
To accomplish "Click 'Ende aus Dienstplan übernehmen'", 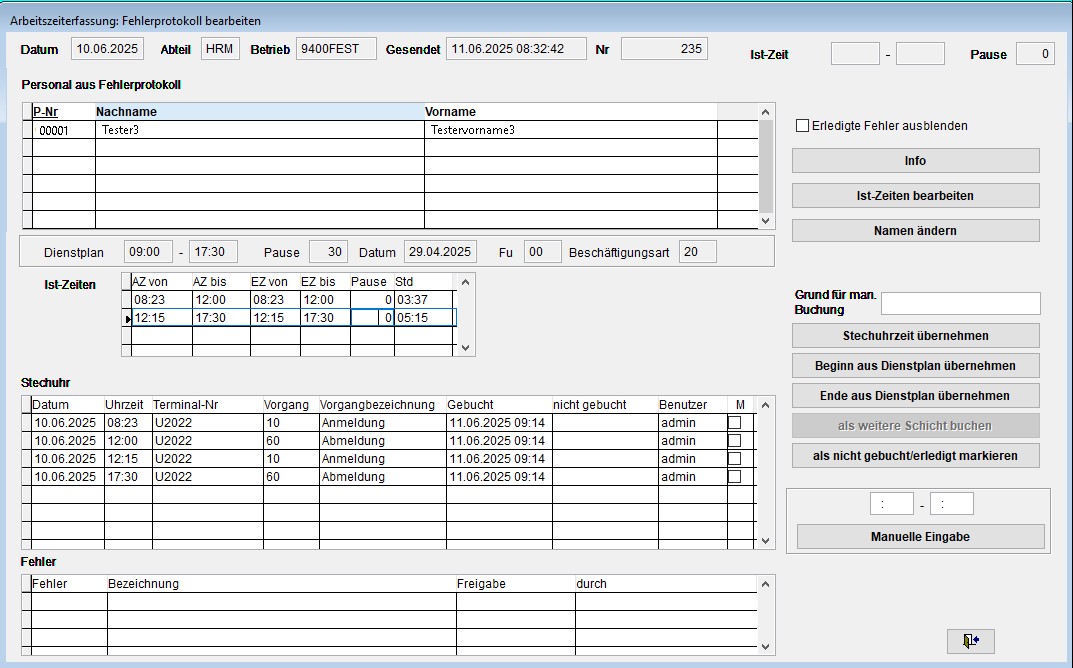I will (916, 396).
